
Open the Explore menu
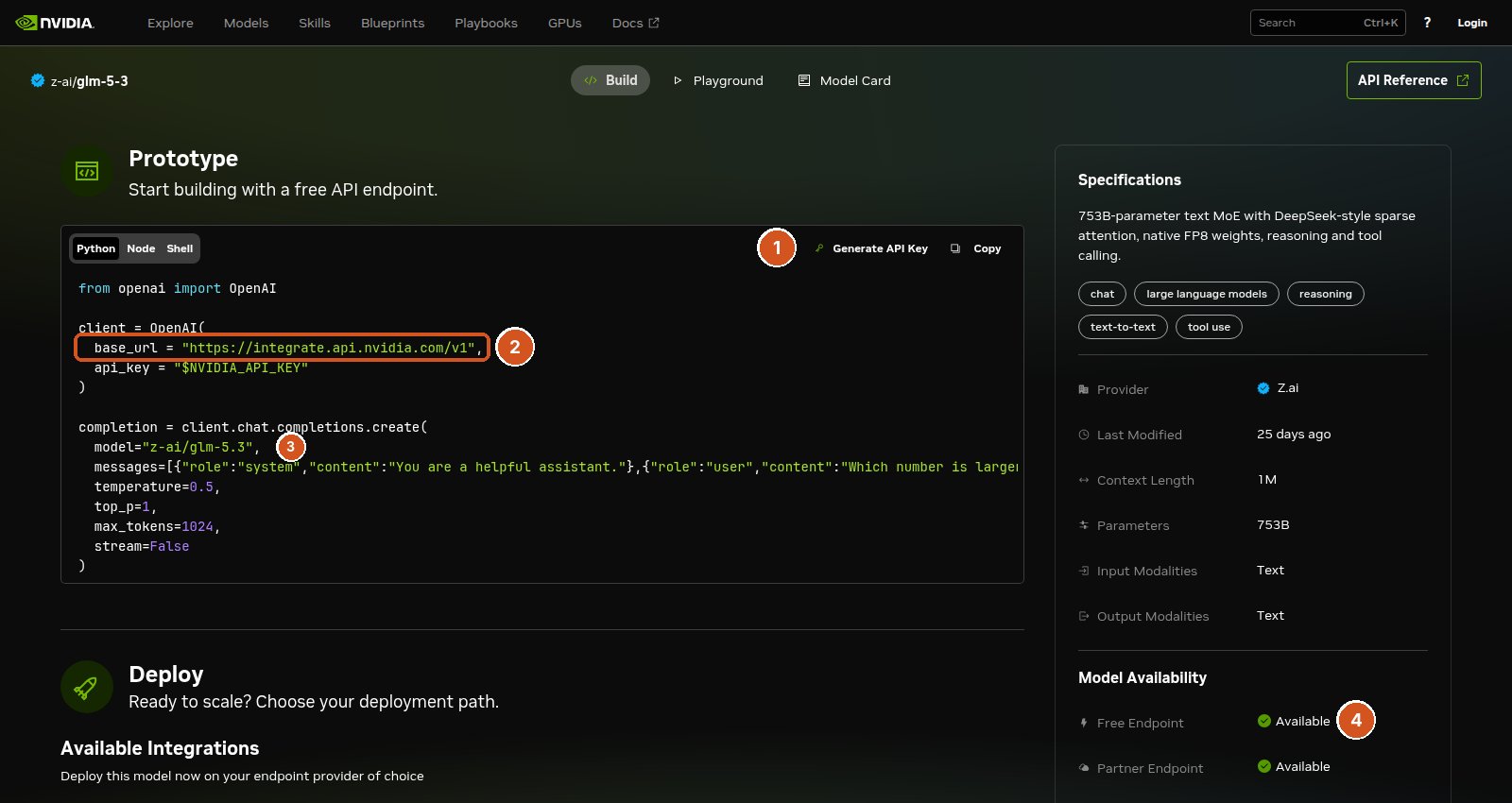tap(170, 23)
